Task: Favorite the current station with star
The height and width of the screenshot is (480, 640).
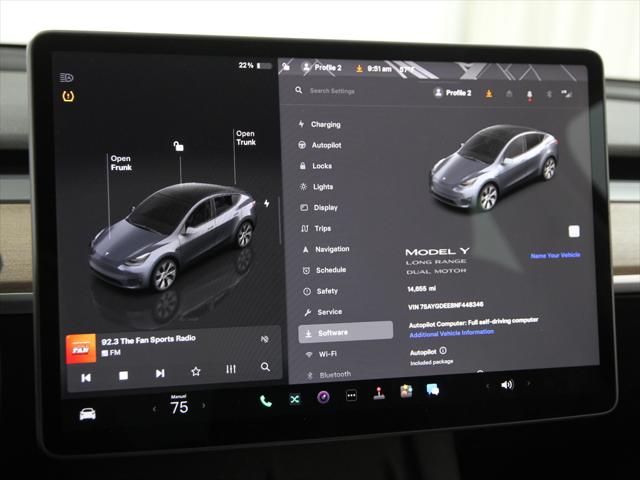Action: click(x=196, y=371)
